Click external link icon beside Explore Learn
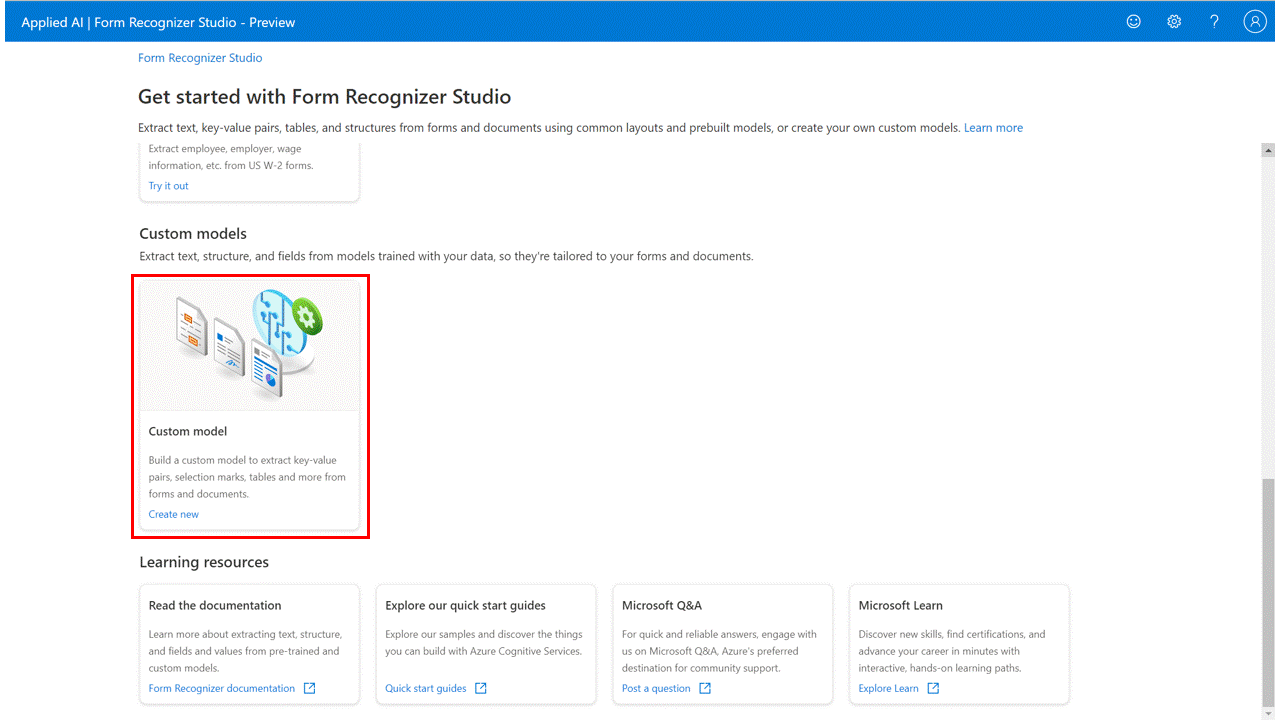 click(933, 688)
